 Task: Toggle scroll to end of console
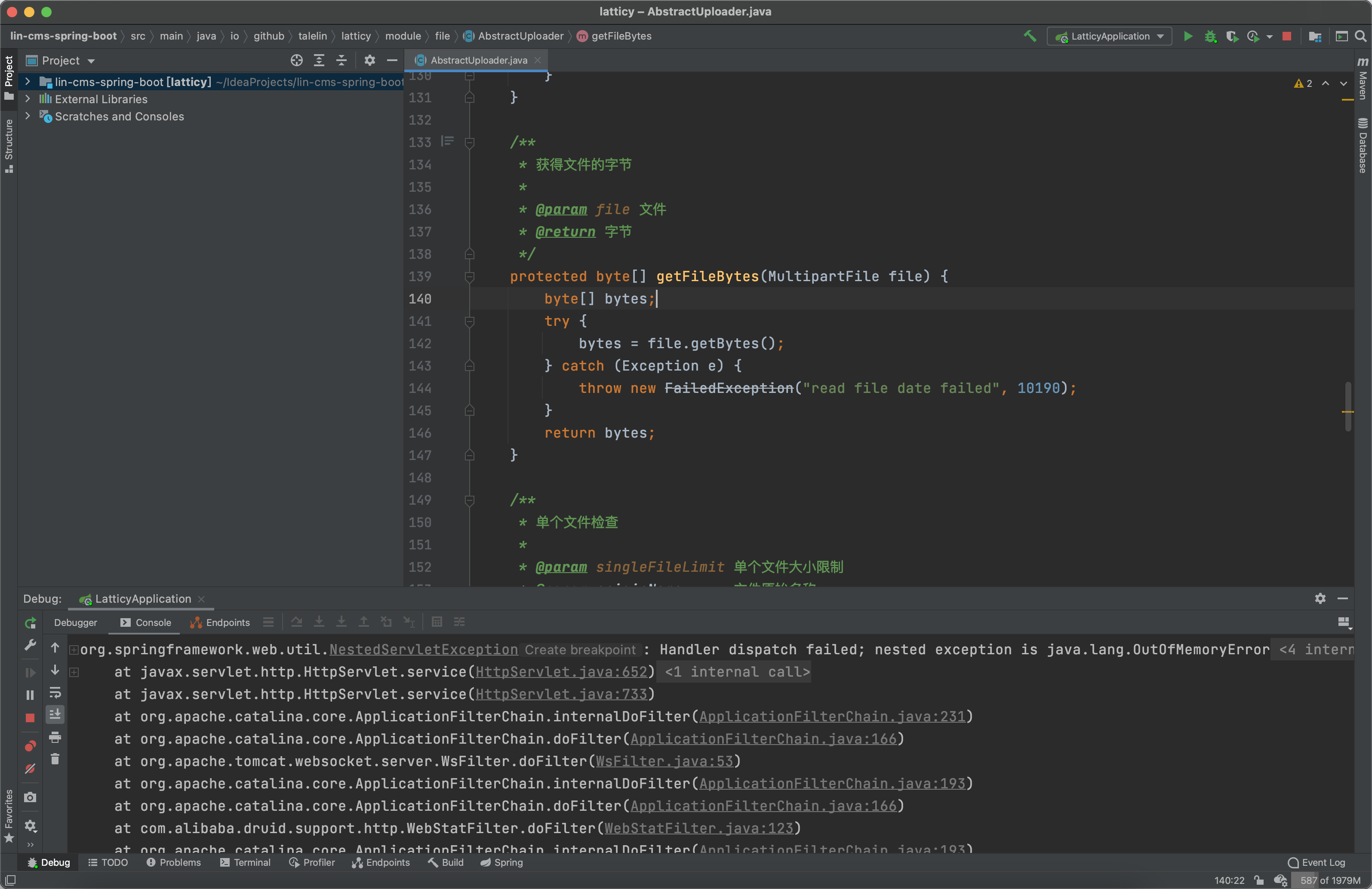[x=55, y=714]
